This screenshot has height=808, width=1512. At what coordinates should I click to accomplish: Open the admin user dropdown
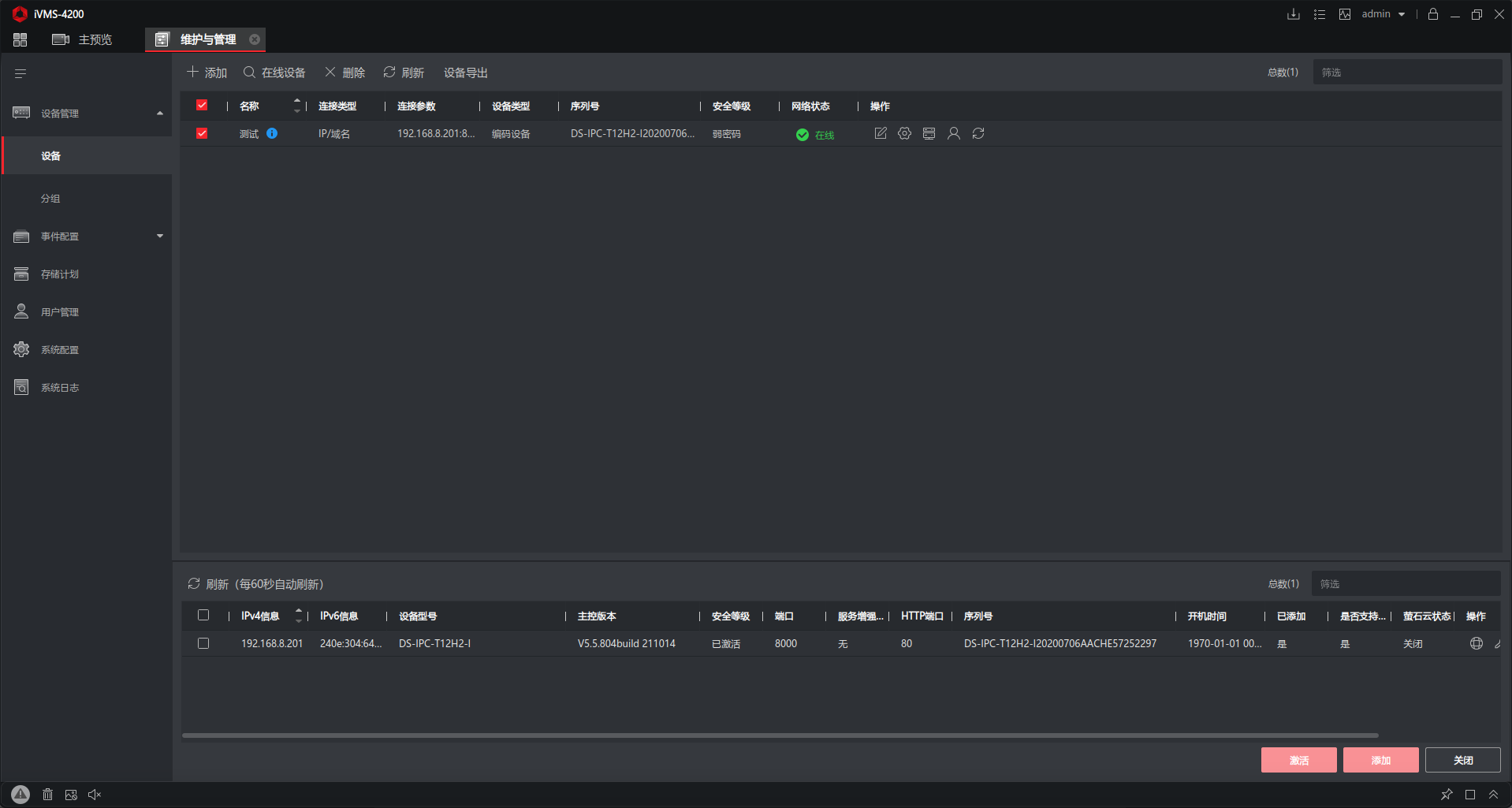(1384, 14)
